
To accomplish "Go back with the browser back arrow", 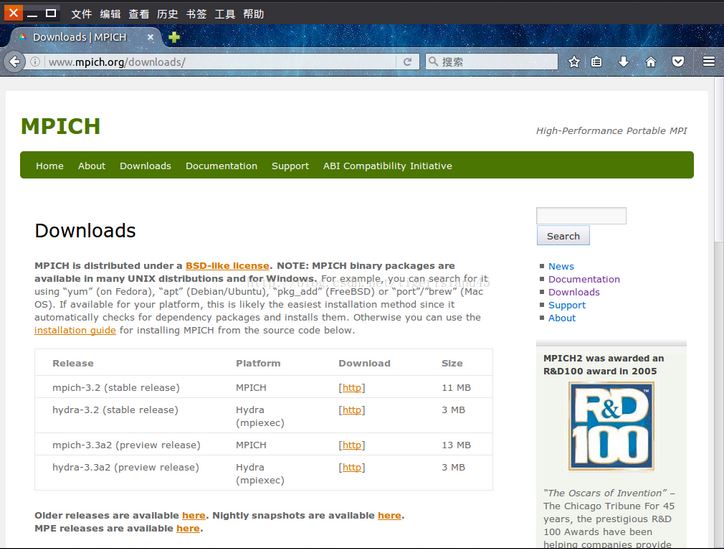I will [14, 61].
